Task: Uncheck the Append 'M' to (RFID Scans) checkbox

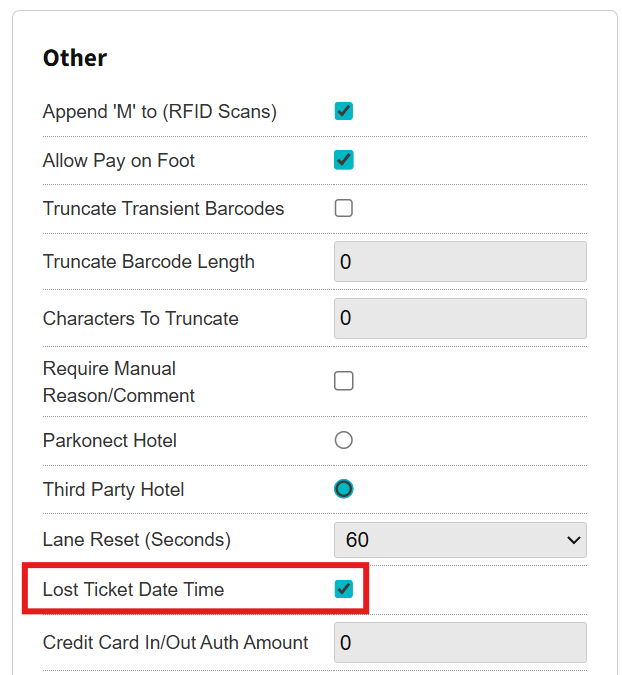Action: tap(344, 111)
